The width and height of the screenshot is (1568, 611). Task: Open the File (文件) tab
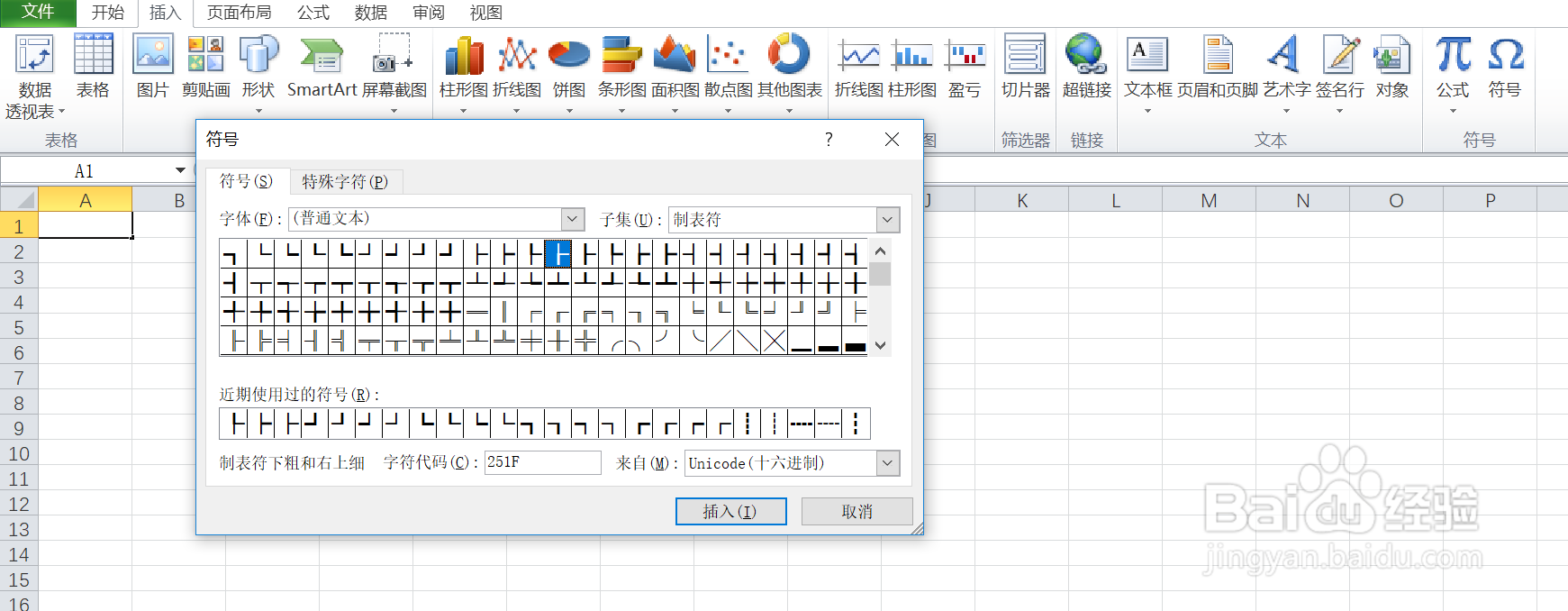point(38,12)
